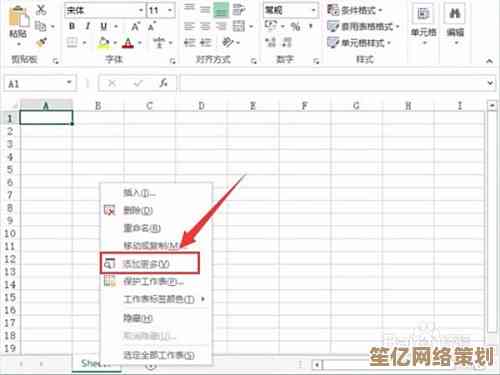Click the Cells (单元格) ribbon button
Screen dimensions: 500x375
[424, 23]
